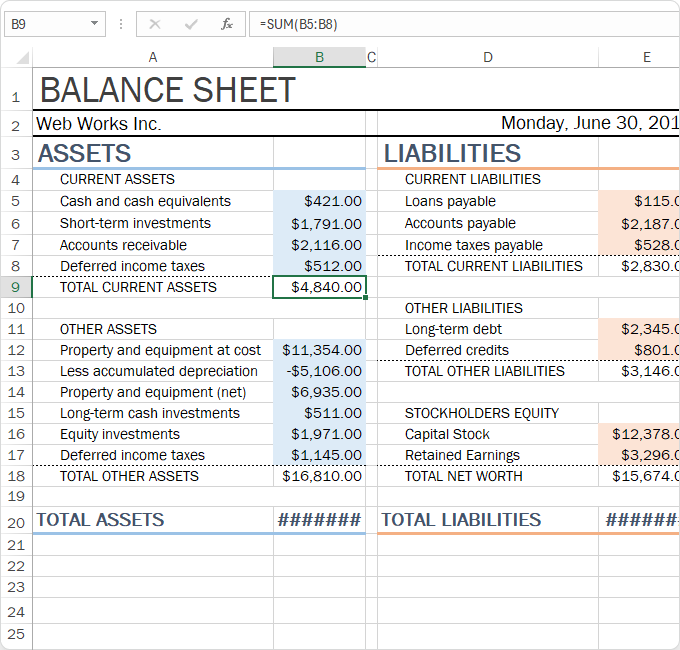The height and width of the screenshot is (650, 680).
Task: Select the LIABILITIES heading cell
Action: tap(452, 154)
